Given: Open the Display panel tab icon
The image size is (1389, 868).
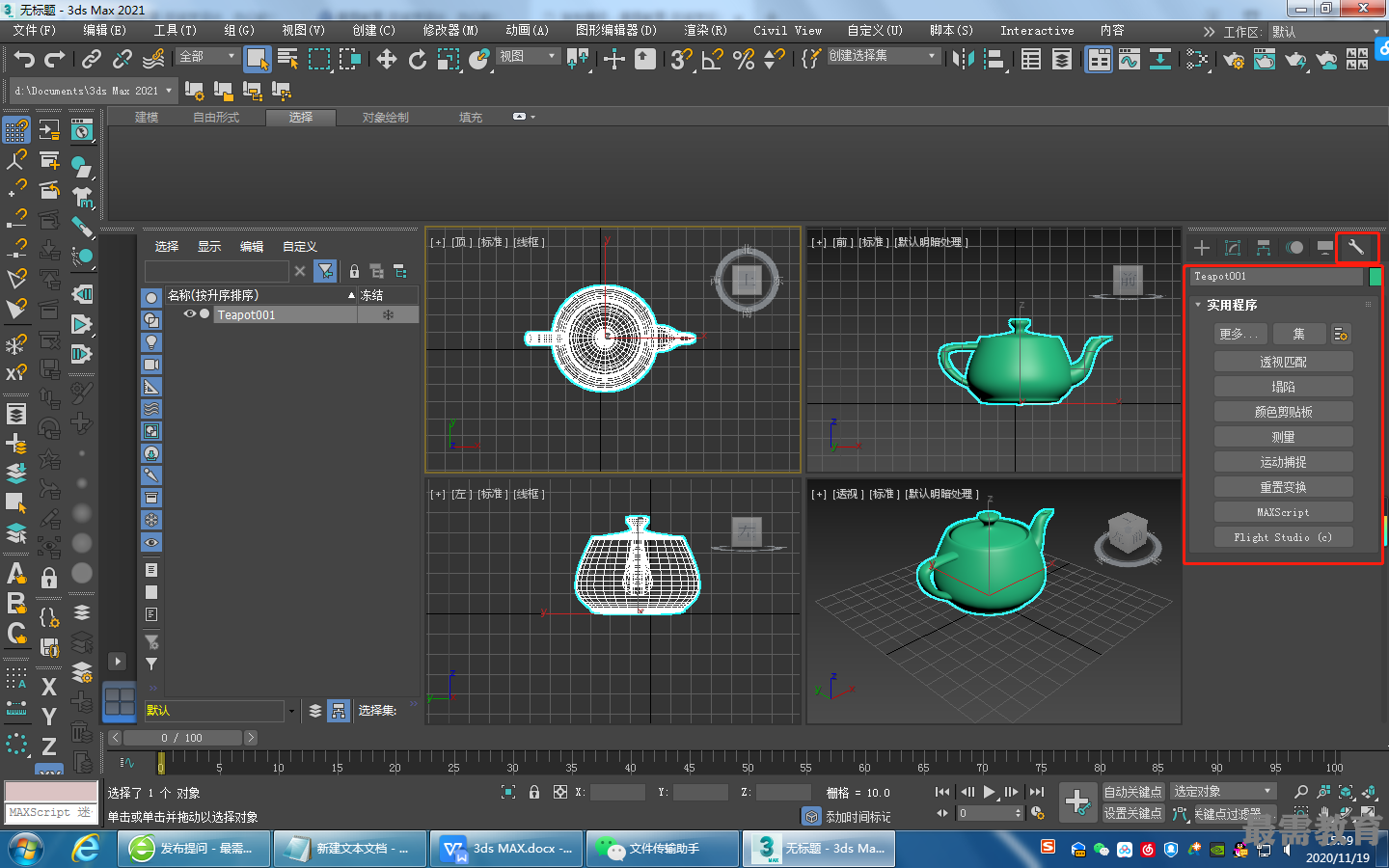Looking at the screenshot, I should click(x=1325, y=248).
